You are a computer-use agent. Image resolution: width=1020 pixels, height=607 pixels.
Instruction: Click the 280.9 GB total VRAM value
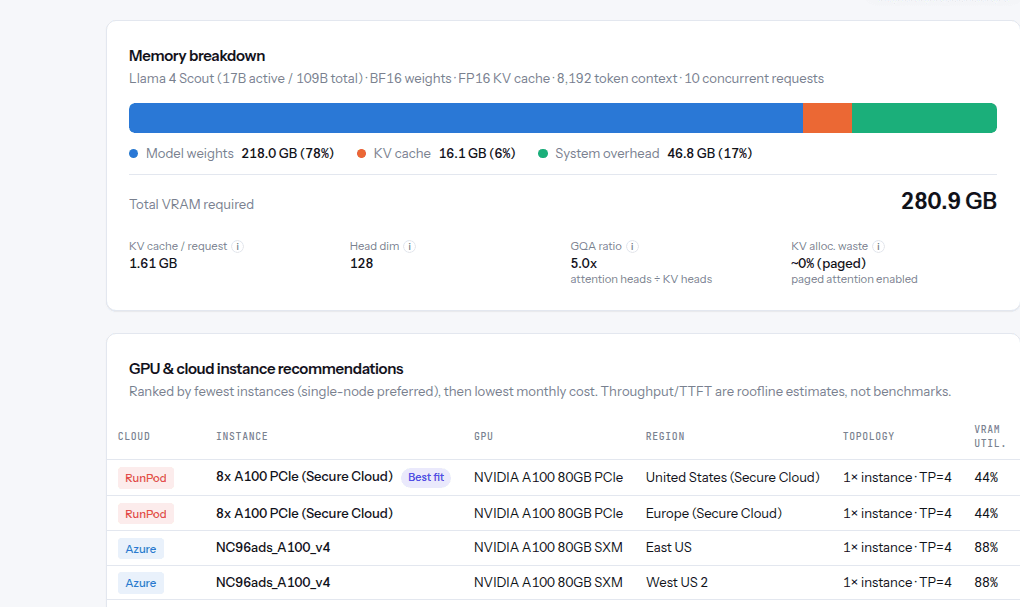click(x=948, y=201)
